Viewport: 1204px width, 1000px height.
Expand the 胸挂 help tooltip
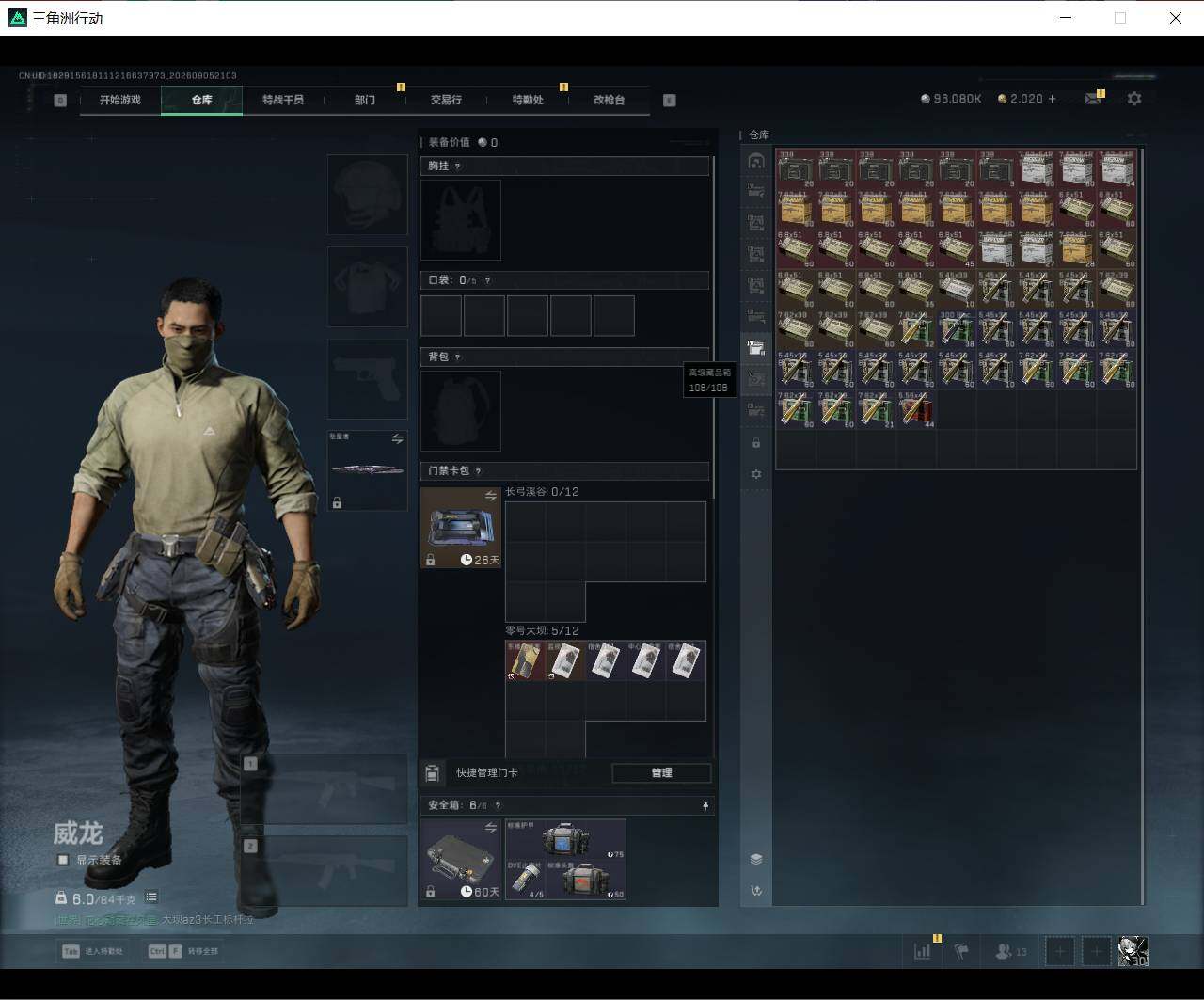458,167
